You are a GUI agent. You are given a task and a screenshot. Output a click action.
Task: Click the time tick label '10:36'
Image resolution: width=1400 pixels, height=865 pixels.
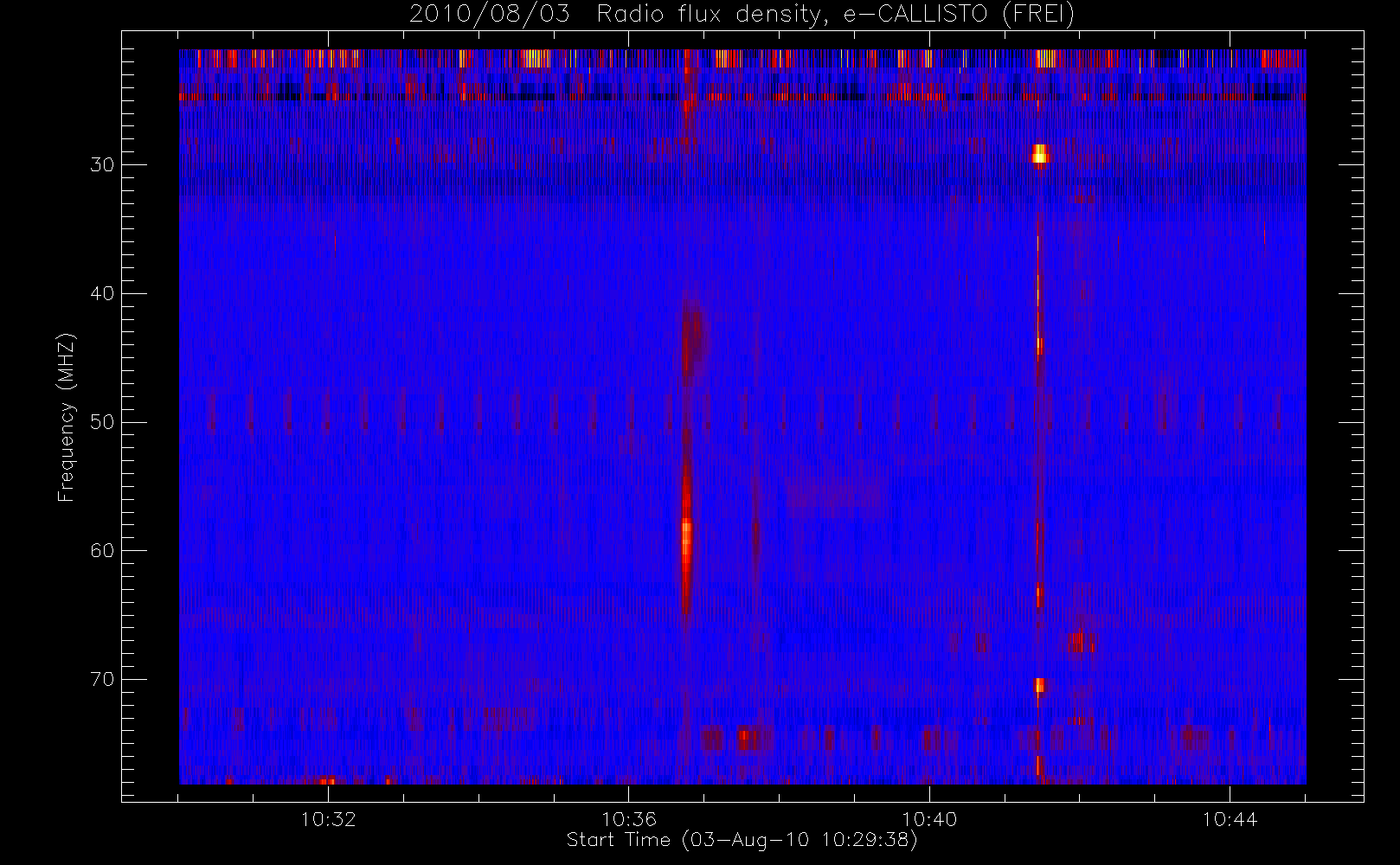pos(629,819)
